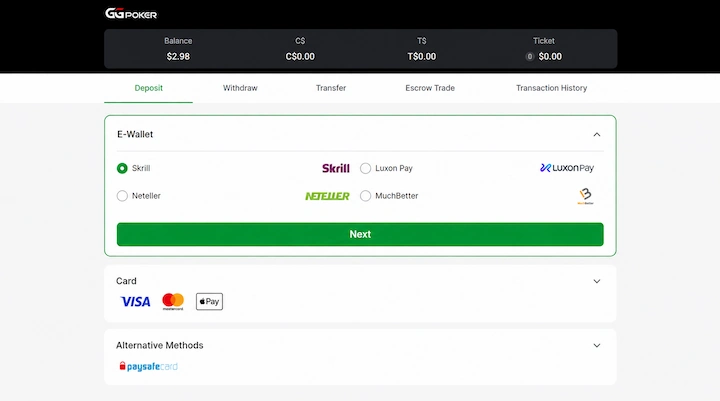
Task: Open the Deposit tab
Action: point(148,88)
